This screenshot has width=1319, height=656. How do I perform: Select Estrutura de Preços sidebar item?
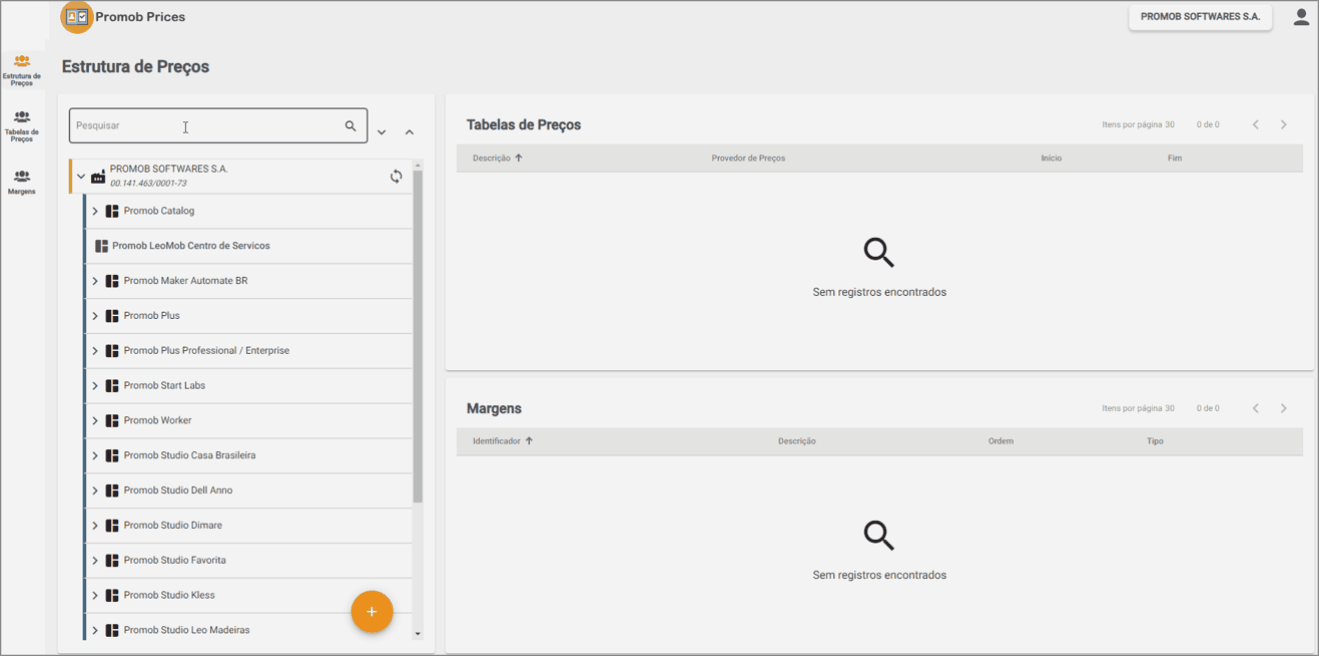coord(22,70)
